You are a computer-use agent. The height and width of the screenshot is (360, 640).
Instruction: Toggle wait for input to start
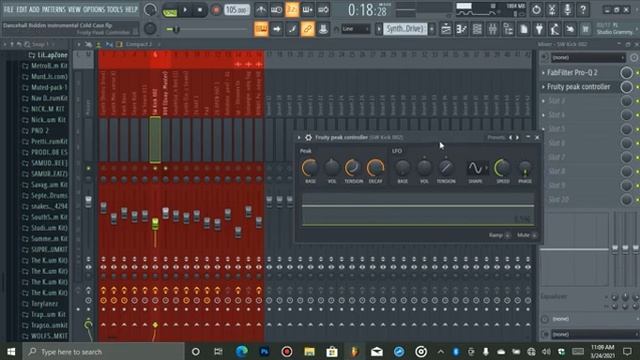276,9
